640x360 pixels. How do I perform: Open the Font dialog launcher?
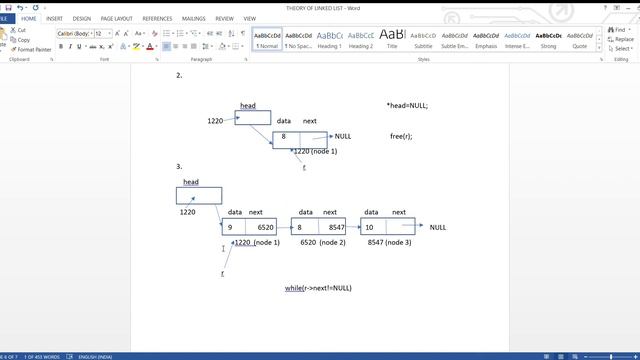click(x=157, y=60)
